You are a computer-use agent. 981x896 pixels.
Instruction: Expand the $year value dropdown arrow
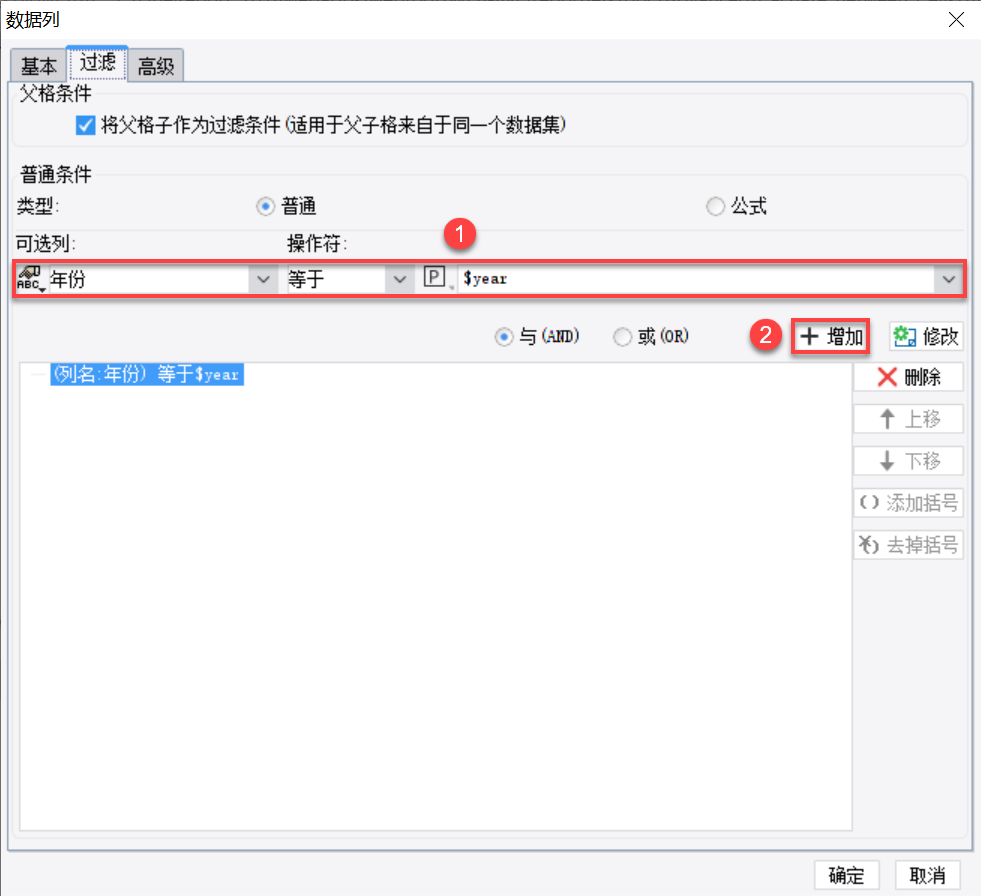948,279
